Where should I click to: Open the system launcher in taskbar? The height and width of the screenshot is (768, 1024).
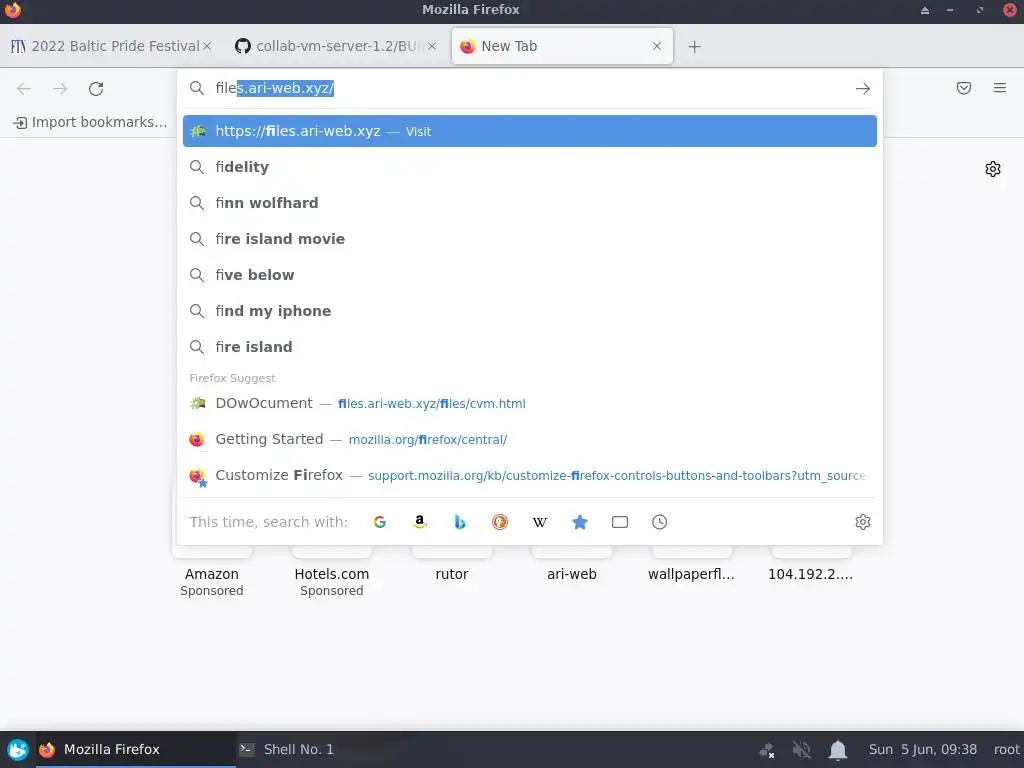(18, 749)
